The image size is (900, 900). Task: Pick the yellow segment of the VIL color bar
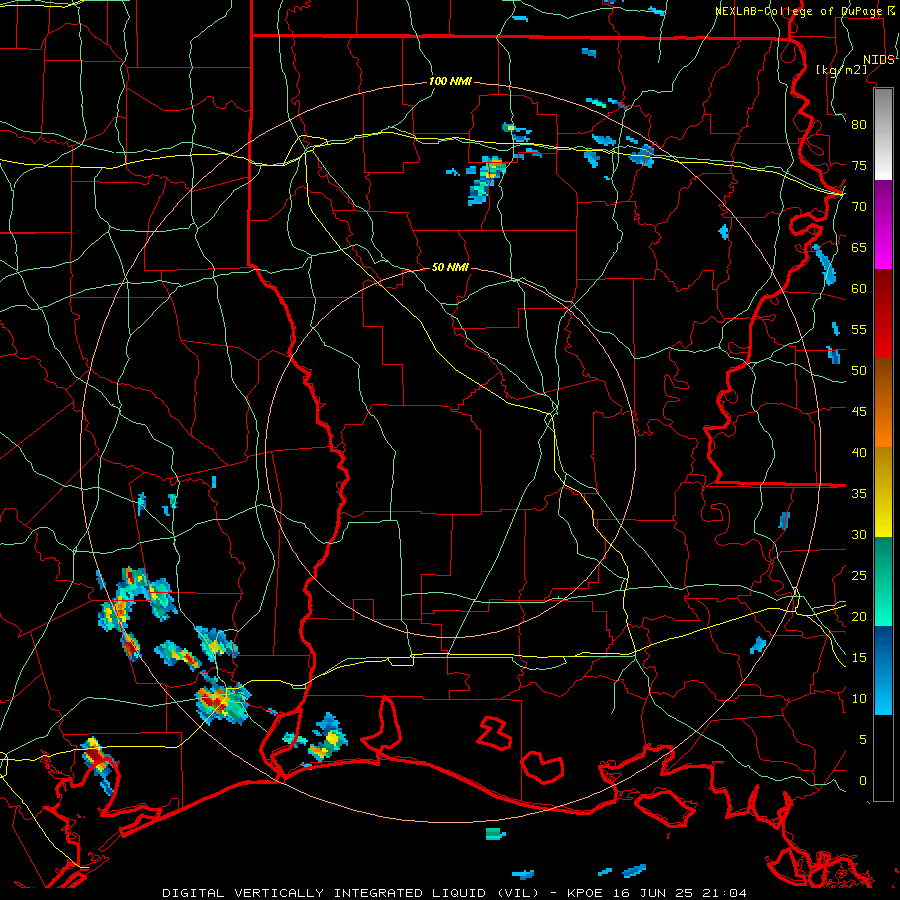pyautogui.click(x=883, y=492)
